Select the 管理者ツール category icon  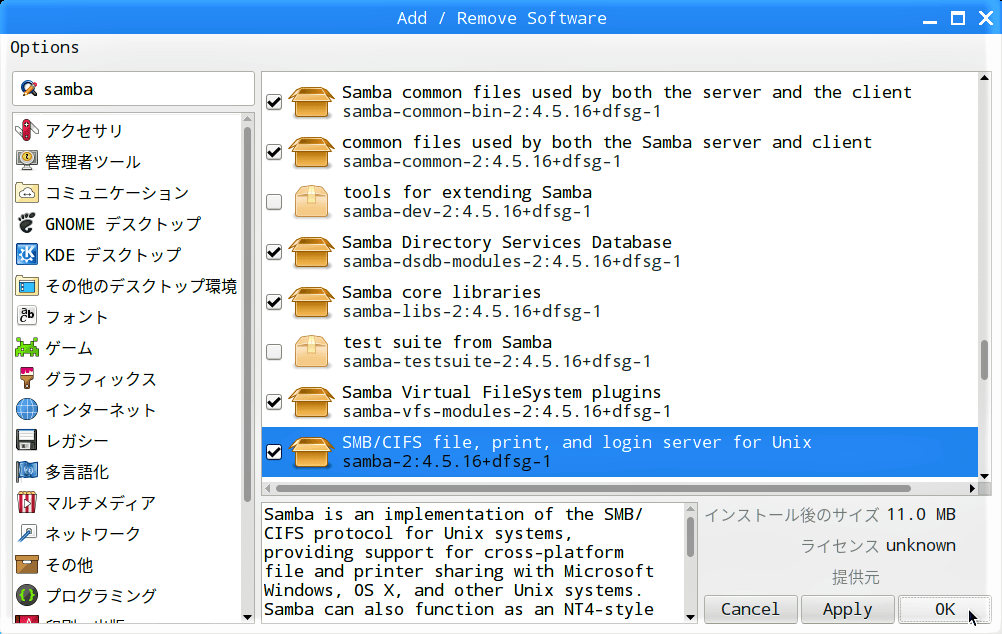(x=27, y=161)
